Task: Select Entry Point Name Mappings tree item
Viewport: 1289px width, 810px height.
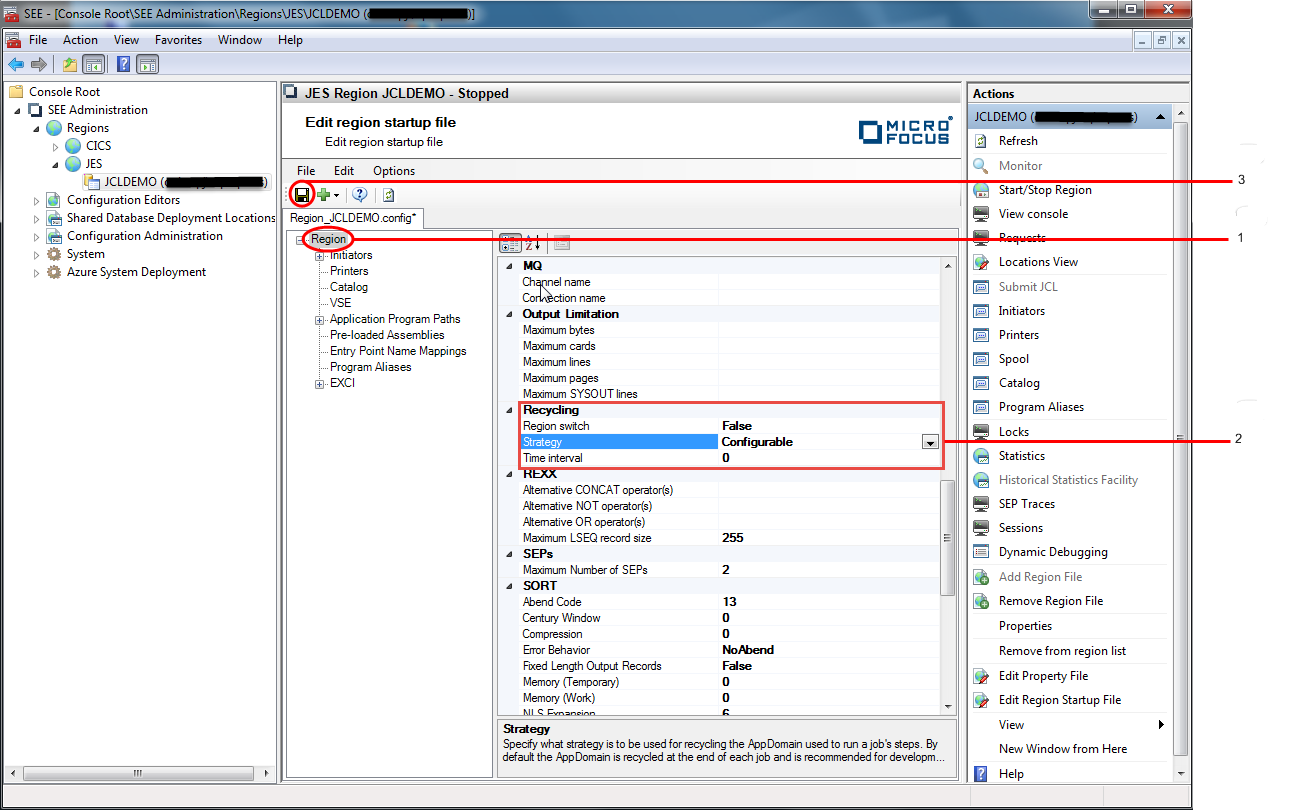Action: [x=398, y=351]
